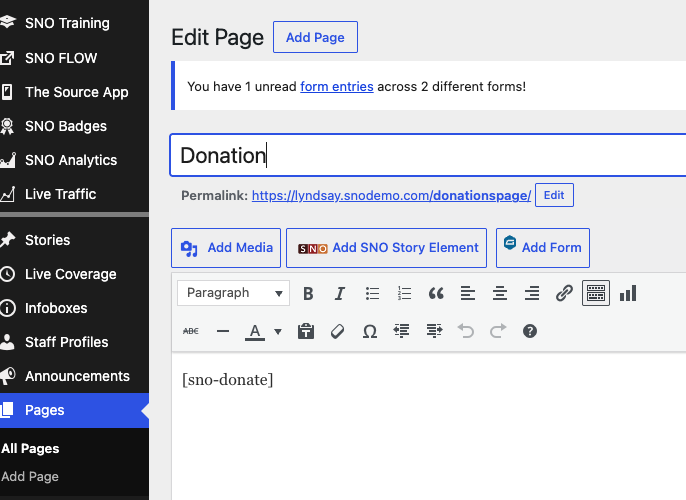
Task: Click the editor content area with [sno-donate]
Action: coord(429,427)
